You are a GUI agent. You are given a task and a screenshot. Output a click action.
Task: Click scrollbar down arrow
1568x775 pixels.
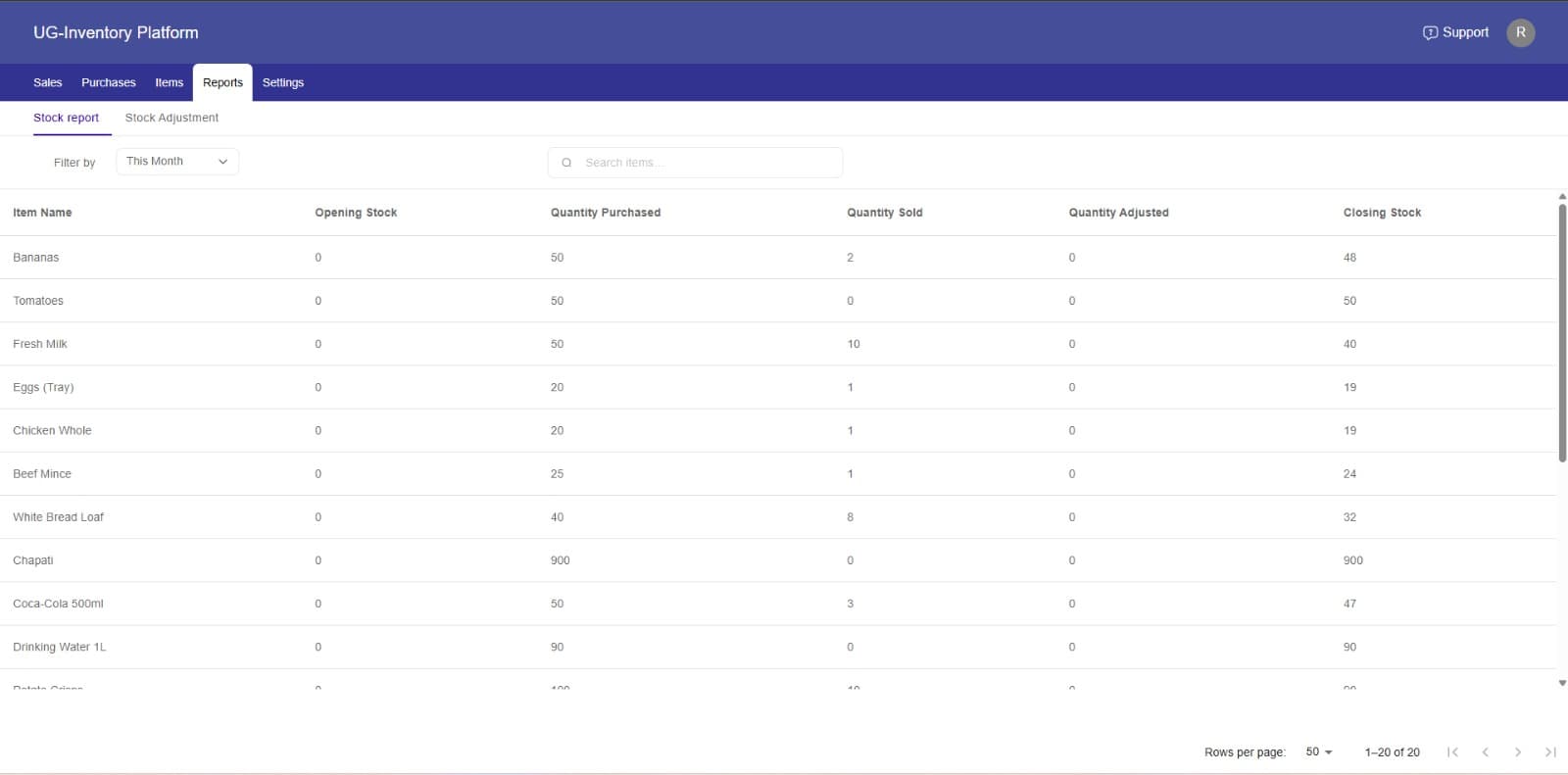[x=1562, y=683]
